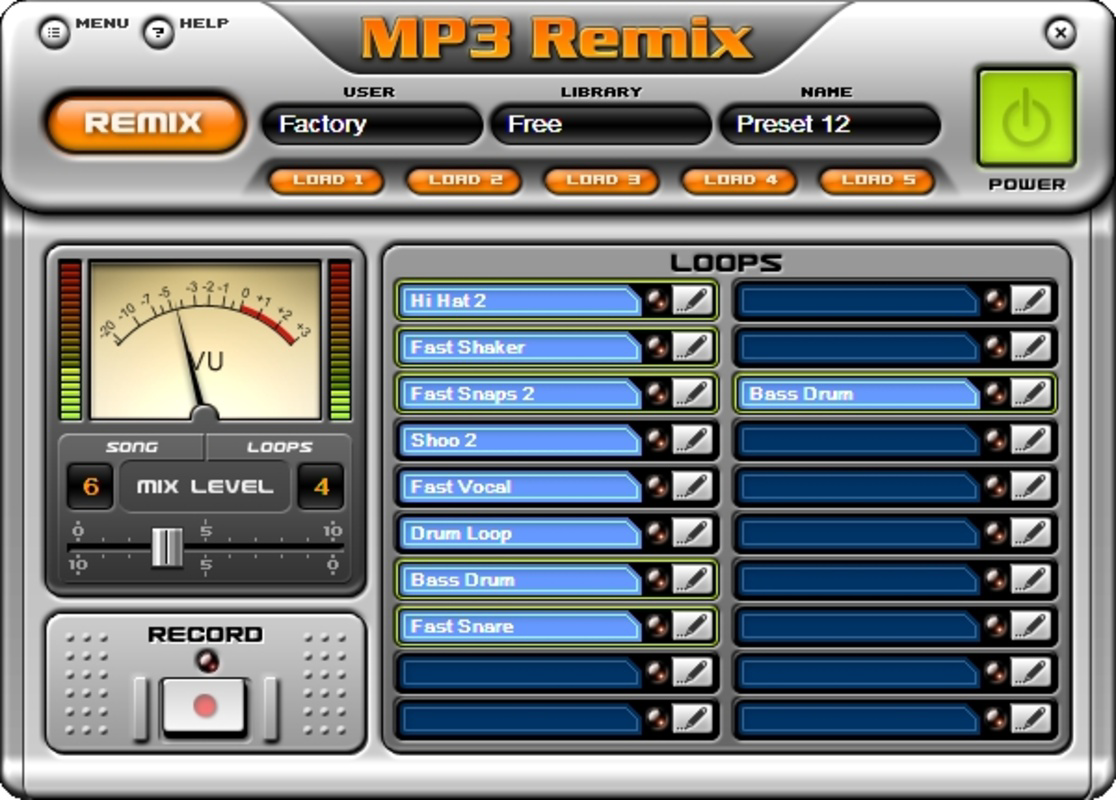The height and width of the screenshot is (800, 1116).
Task: Toggle the knob beside left-column Bass Drum
Action: pyautogui.click(x=657, y=579)
